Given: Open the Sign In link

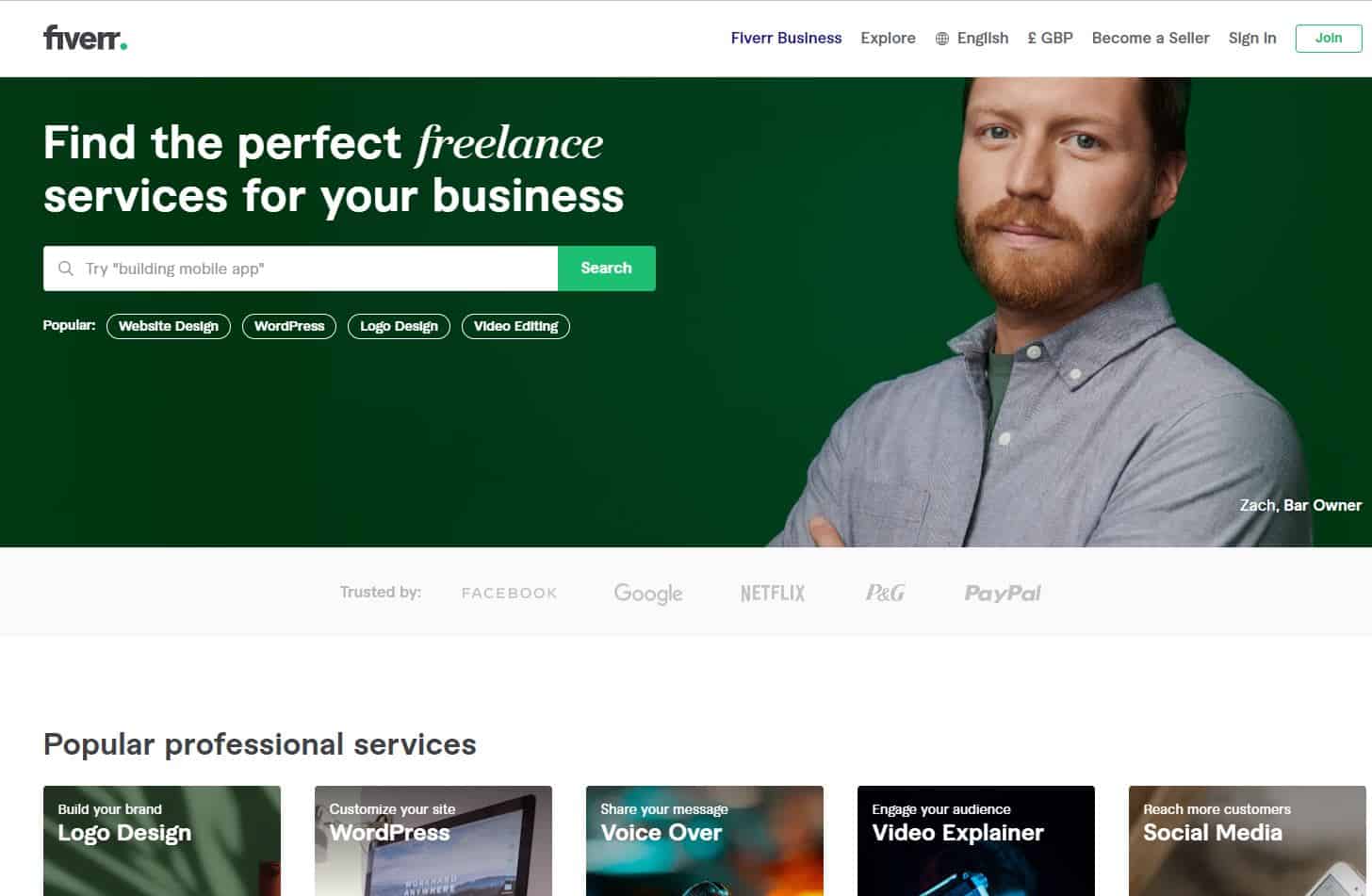Looking at the screenshot, I should (1252, 38).
